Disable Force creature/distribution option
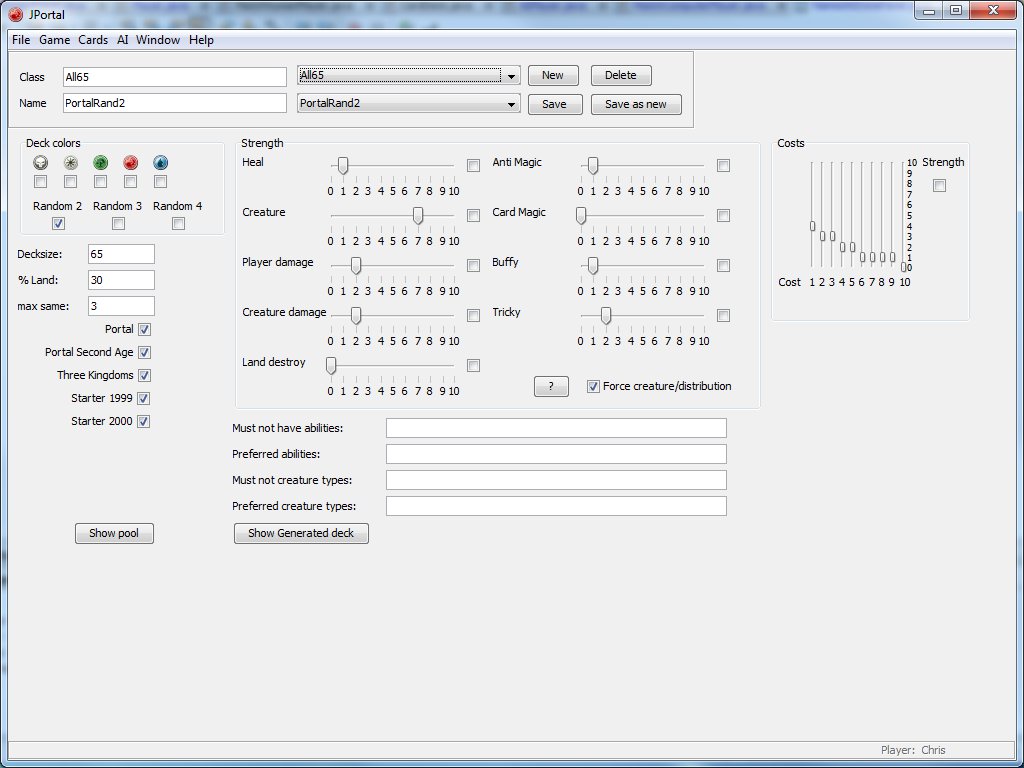 593,386
